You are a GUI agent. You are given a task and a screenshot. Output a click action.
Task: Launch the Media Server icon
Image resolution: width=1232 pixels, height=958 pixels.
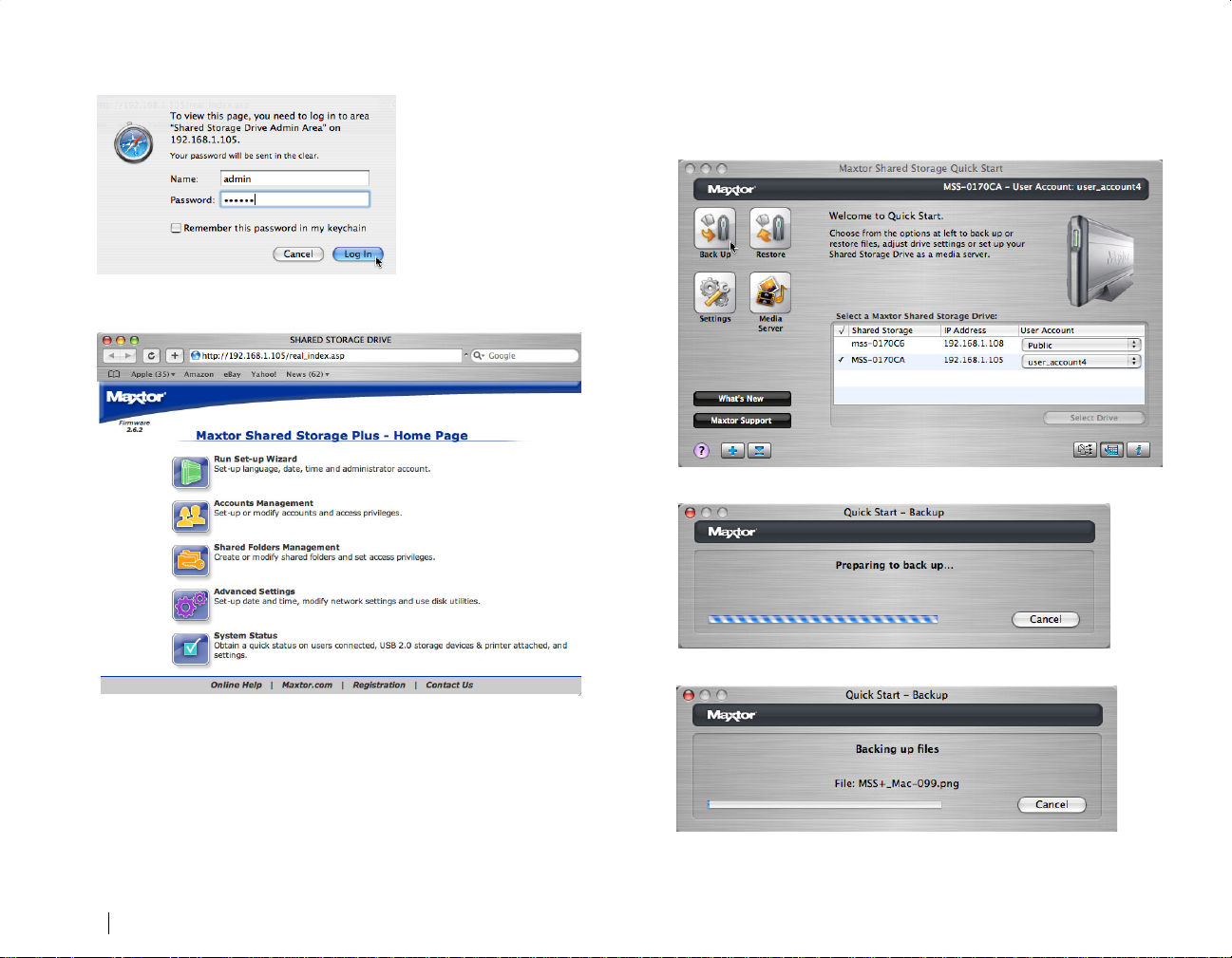770,293
